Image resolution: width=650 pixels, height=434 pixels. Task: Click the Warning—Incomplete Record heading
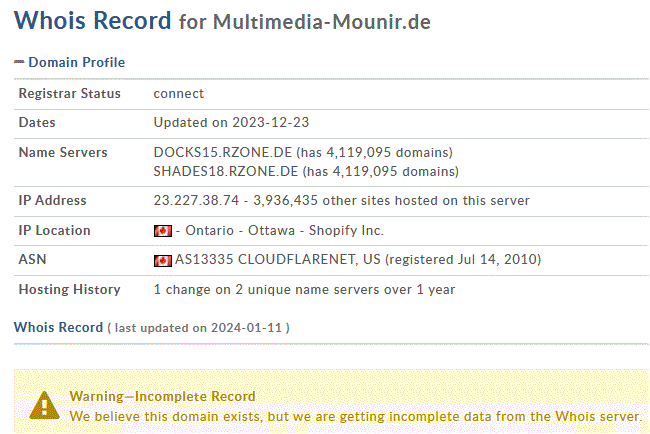click(x=162, y=396)
